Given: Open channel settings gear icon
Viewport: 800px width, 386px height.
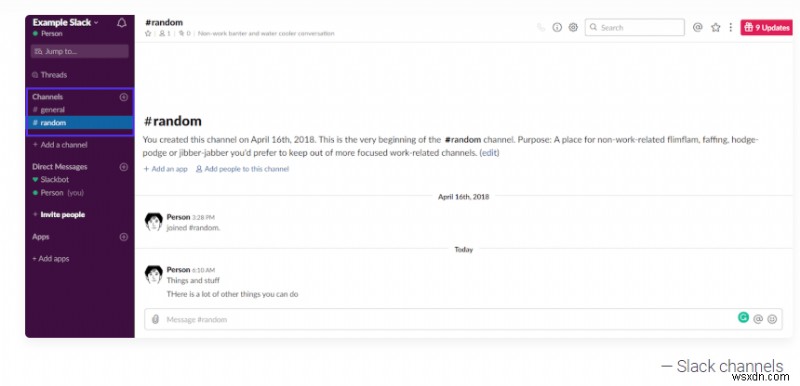Looking at the screenshot, I should [x=573, y=28].
